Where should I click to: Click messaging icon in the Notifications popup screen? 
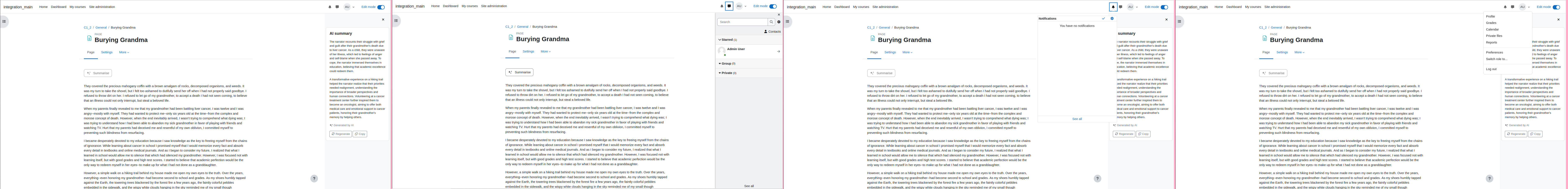click(x=1121, y=7)
